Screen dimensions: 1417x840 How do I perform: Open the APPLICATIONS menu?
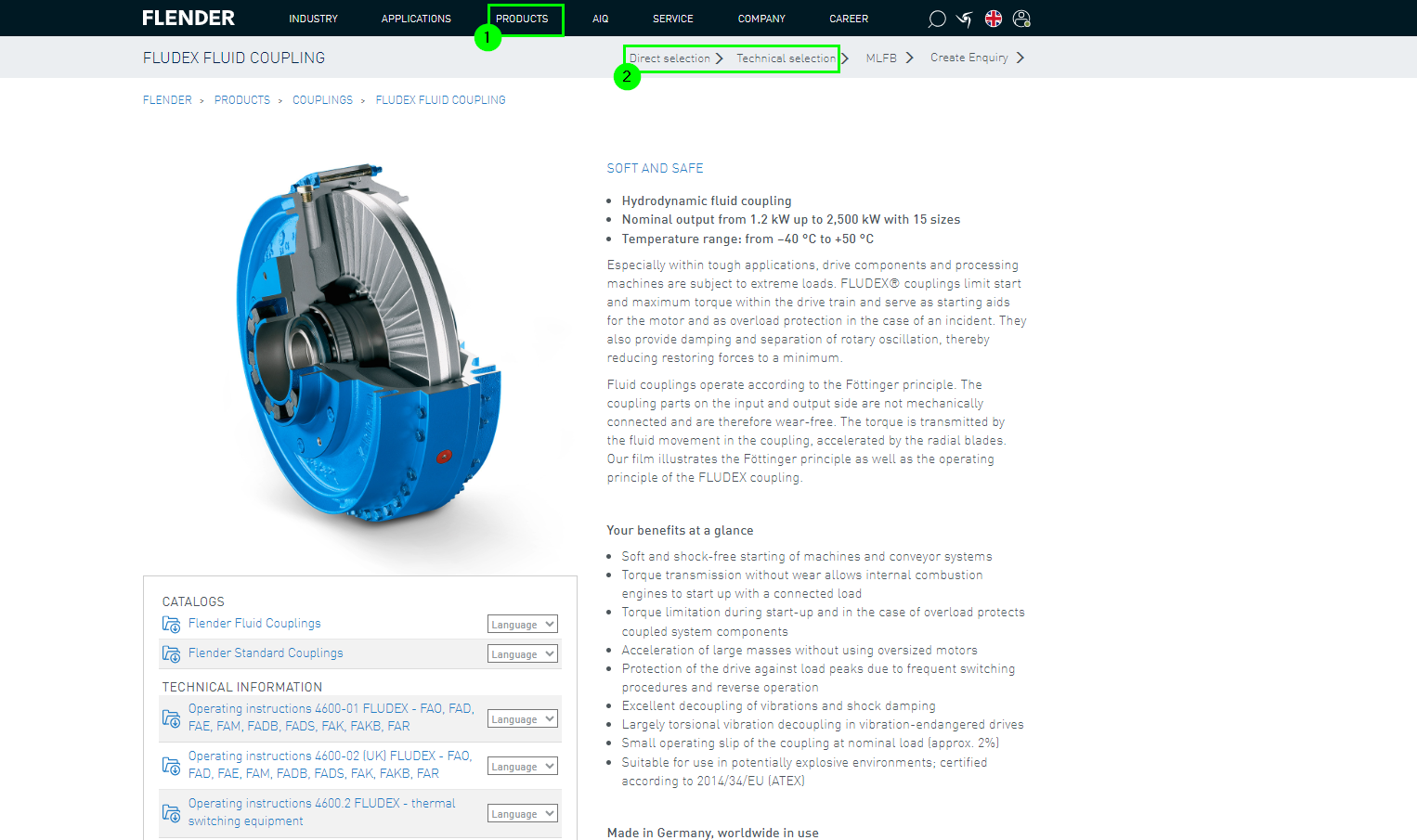416,19
